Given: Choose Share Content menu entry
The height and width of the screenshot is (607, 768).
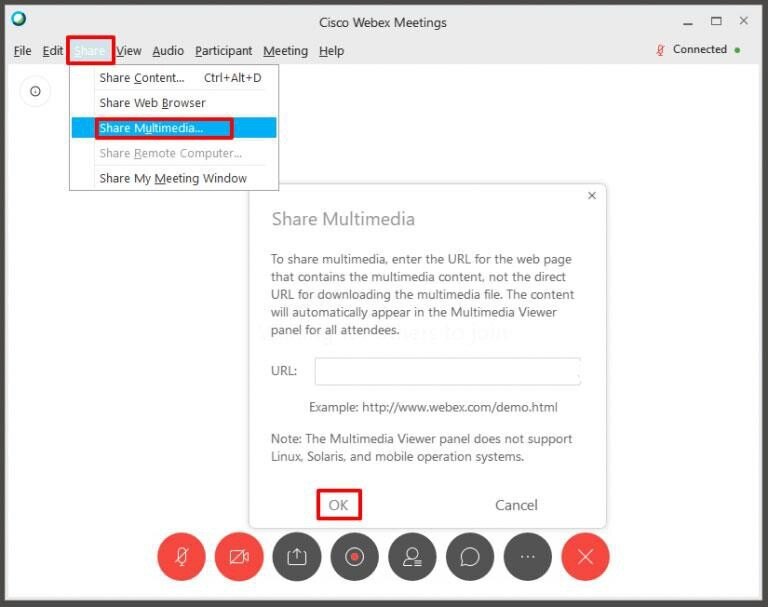Looking at the screenshot, I should pos(174,78).
